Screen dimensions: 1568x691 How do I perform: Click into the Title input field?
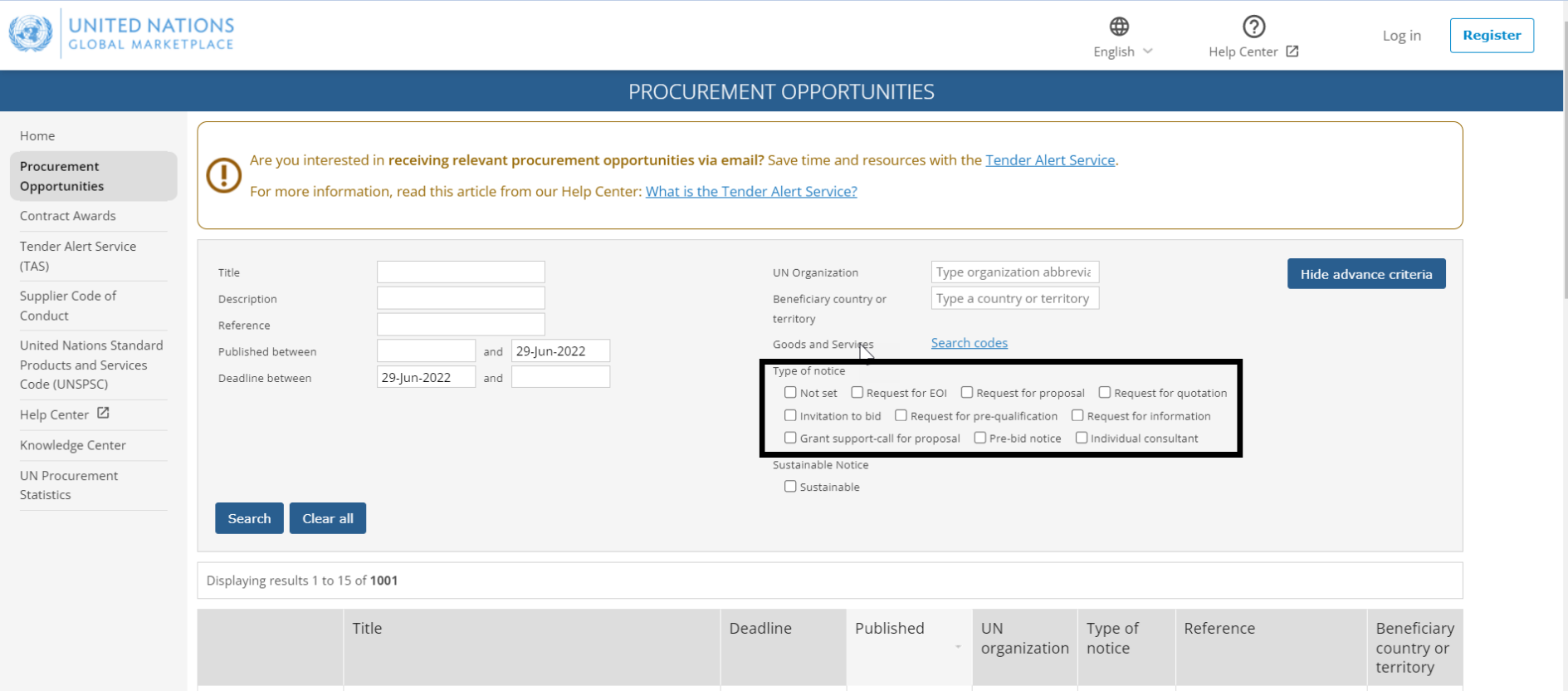pos(461,272)
